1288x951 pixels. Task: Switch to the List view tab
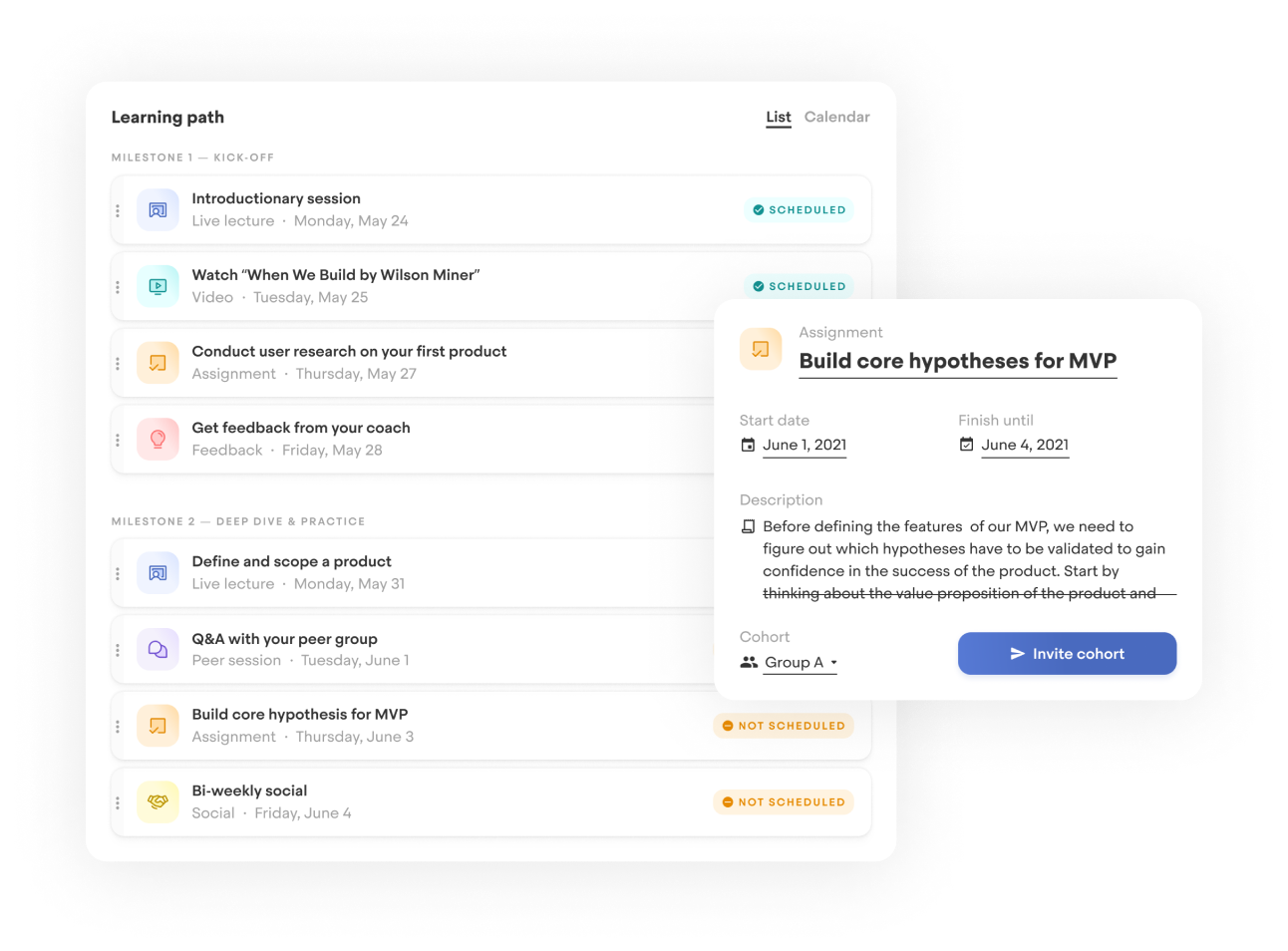tap(779, 118)
